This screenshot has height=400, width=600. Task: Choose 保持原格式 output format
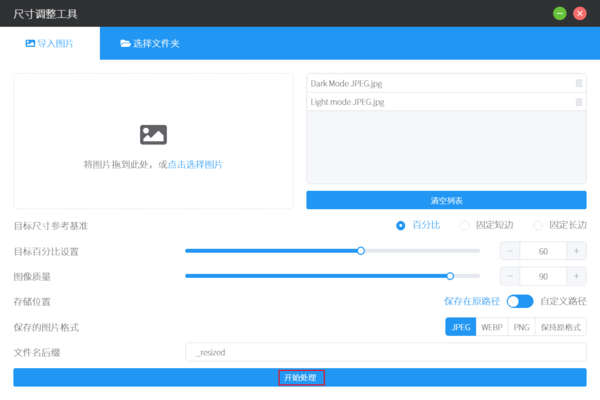pos(561,327)
